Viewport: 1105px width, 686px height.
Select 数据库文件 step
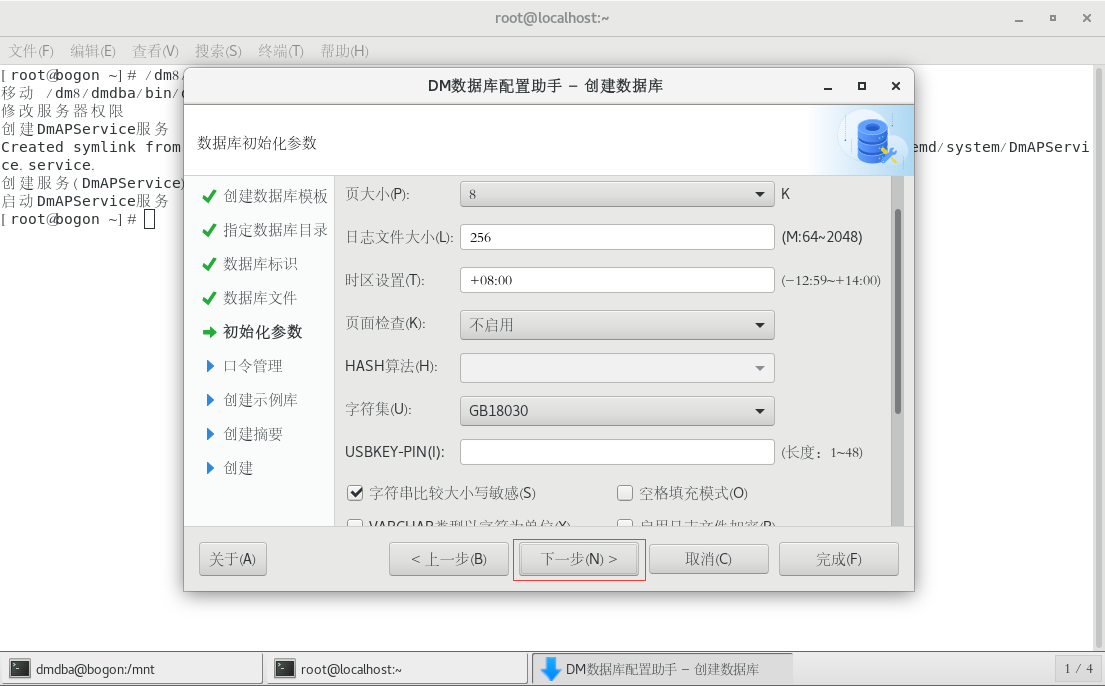(x=260, y=298)
